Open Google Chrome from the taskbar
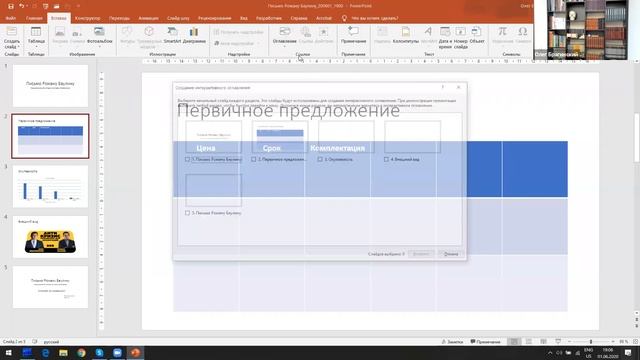The image size is (640, 360). click(81, 353)
